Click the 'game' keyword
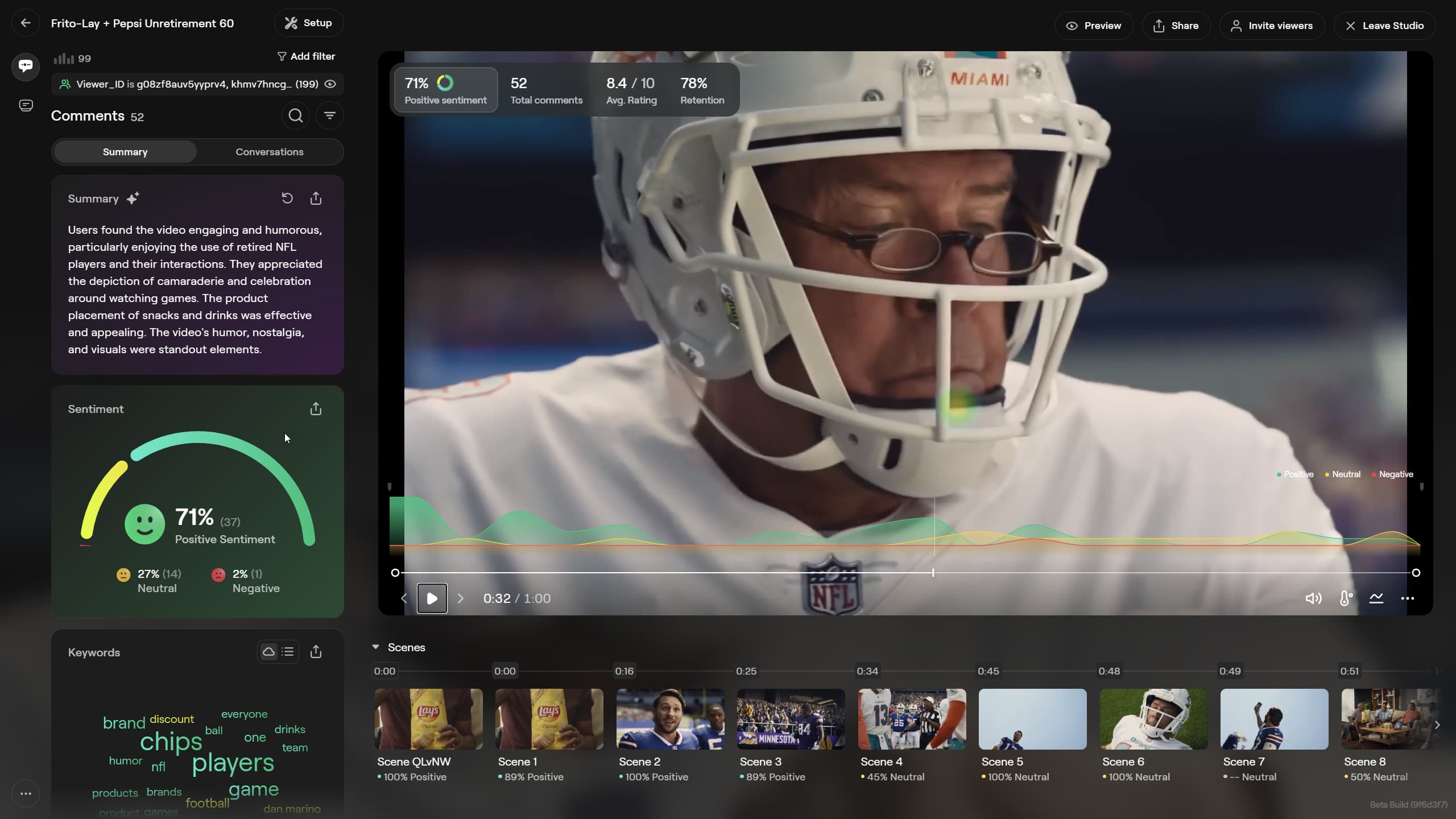This screenshot has height=819, width=1456. click(x=254, y=789)
